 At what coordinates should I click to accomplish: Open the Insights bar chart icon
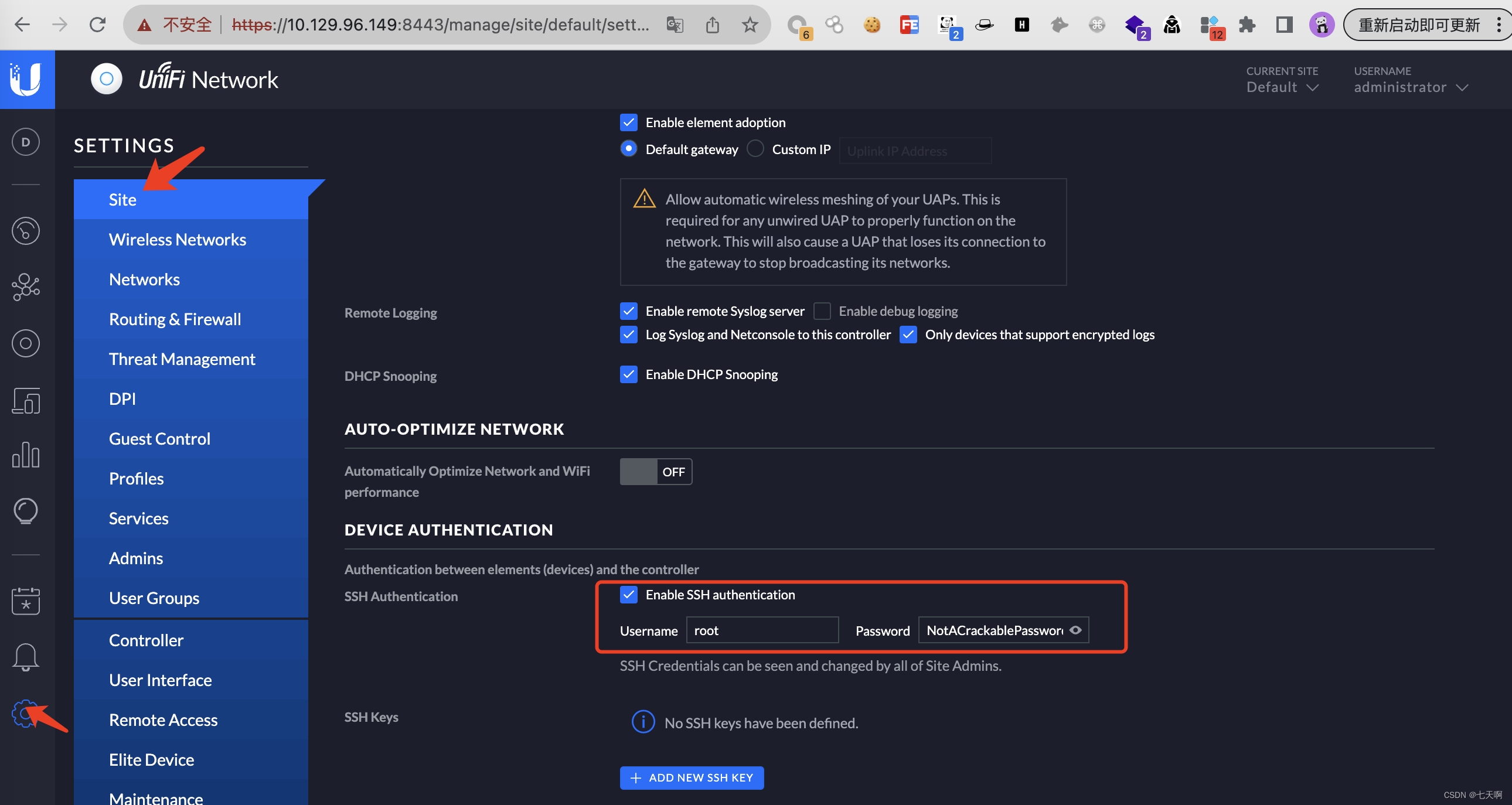pos(26,455)
